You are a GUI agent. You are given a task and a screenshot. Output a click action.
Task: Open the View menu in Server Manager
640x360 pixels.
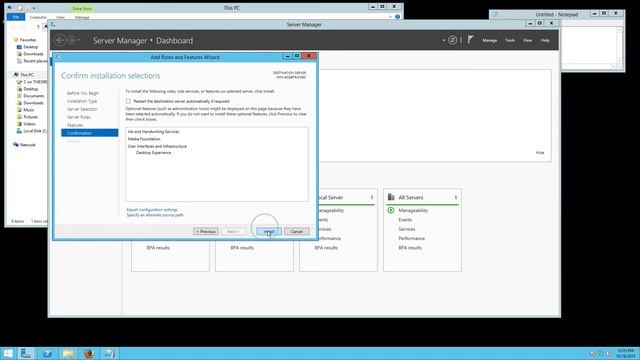(527, 40)
